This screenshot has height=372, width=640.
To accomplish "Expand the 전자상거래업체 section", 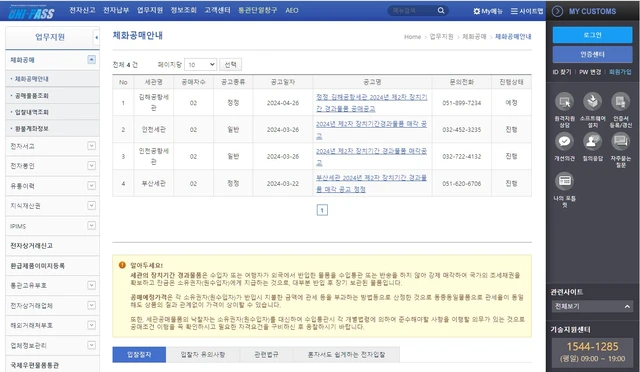I will pyautogui.click(x=91, y=305).
